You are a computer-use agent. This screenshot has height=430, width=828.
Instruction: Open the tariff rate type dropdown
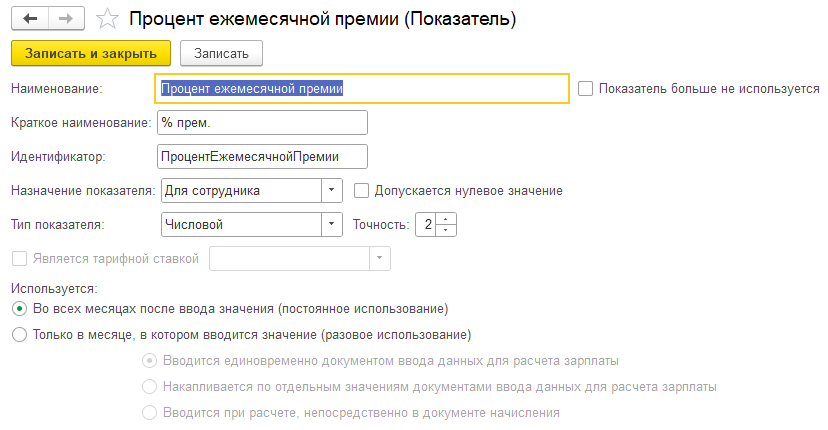[x=379, y=259]
